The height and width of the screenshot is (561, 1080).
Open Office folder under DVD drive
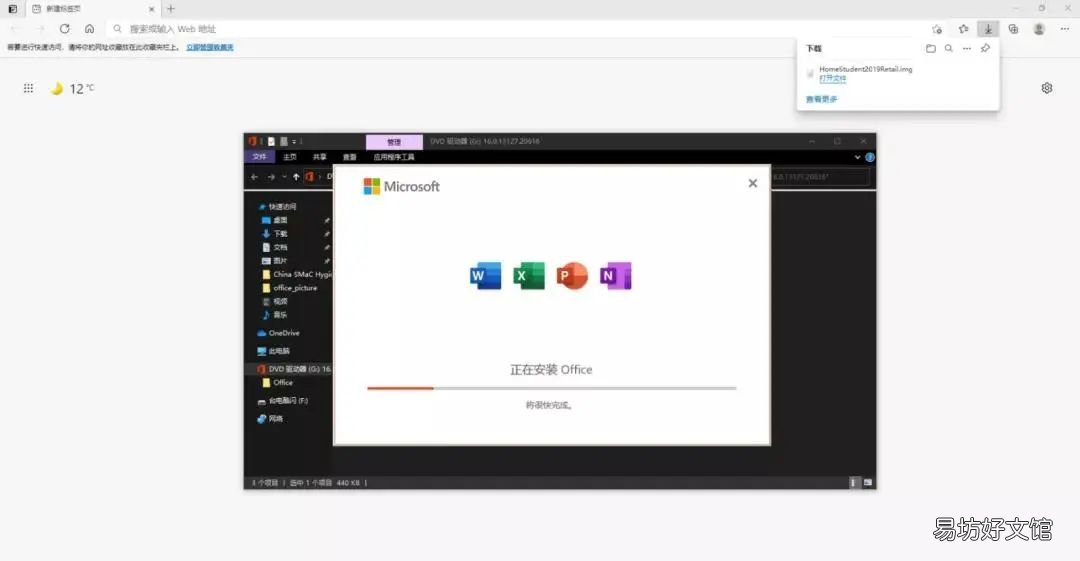tap(277, 382)
